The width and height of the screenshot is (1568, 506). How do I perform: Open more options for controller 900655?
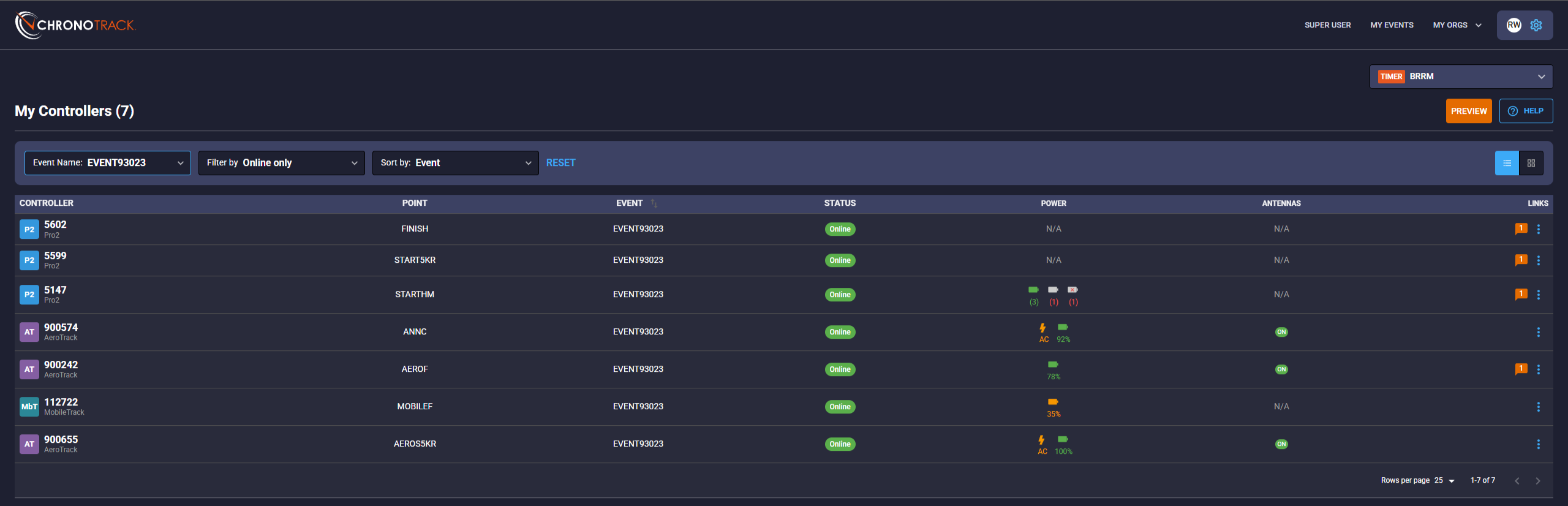[x=1538, y=444]
